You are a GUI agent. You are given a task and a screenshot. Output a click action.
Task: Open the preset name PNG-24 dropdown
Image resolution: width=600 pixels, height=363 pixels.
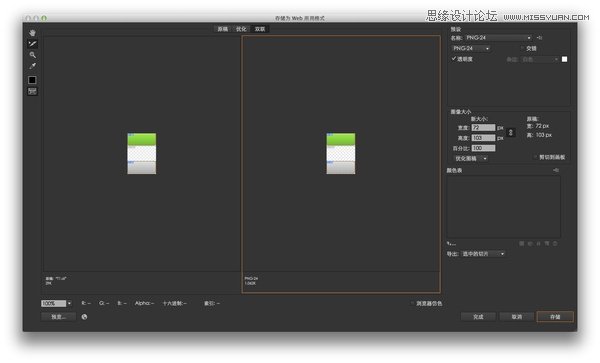tap(498, 37)
